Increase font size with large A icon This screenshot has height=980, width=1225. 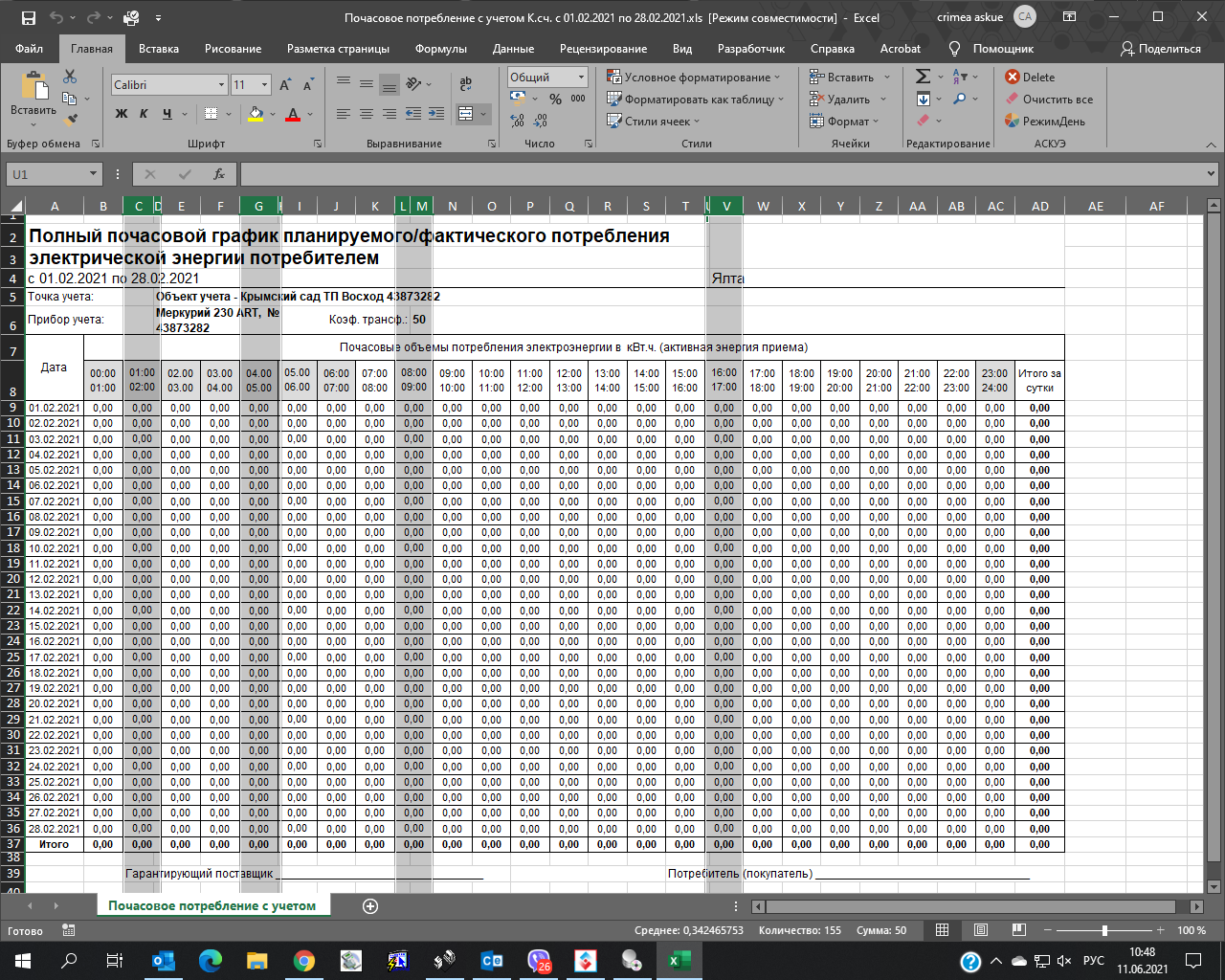point(285,85)
